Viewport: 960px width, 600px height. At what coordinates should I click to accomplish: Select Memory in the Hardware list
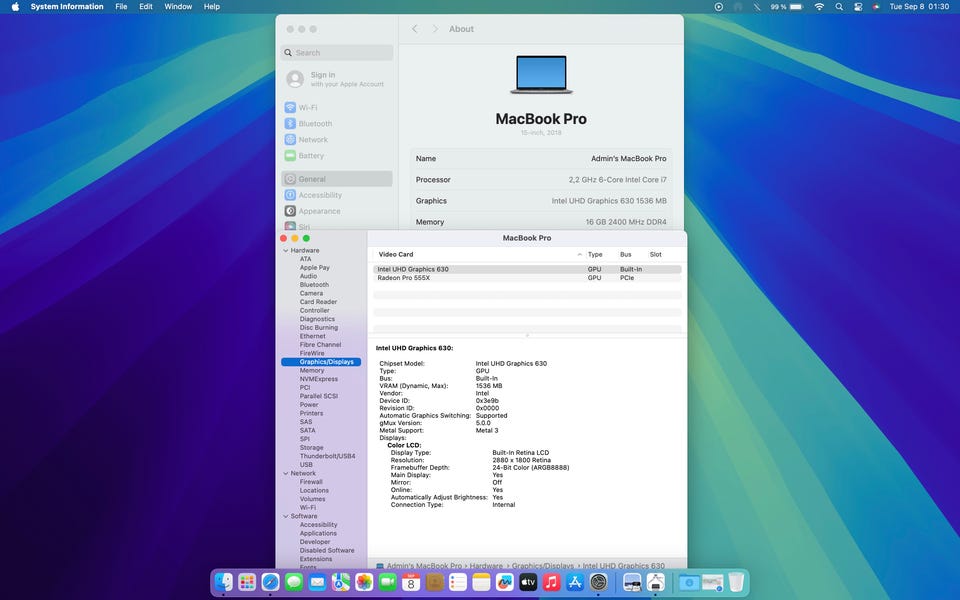312,370
